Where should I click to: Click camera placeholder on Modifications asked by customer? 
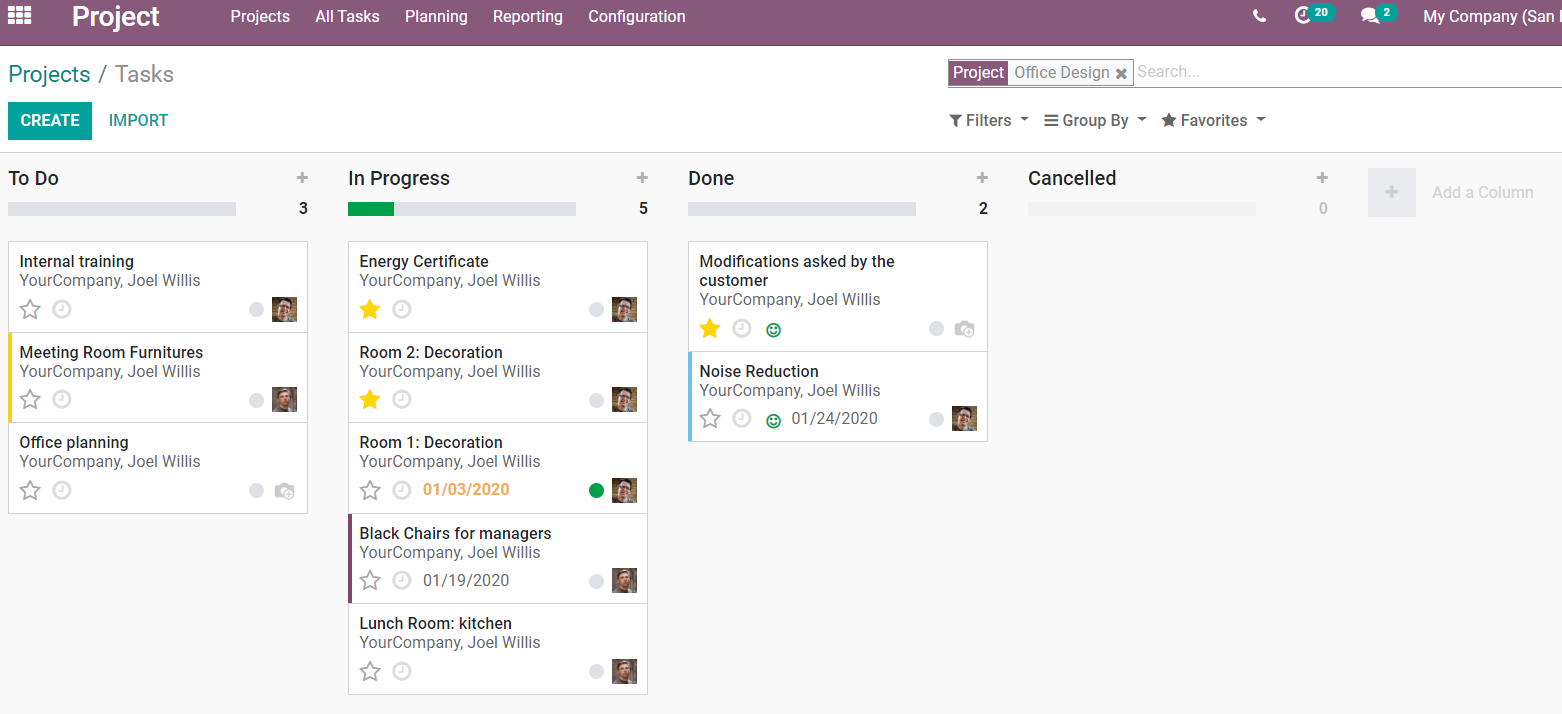pos(965,329)
